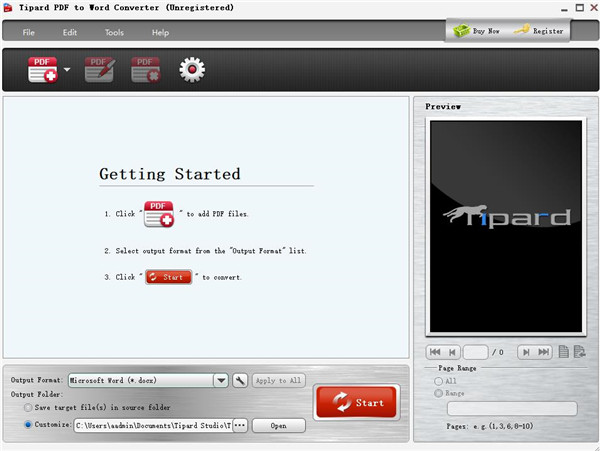The width and height of the screenshot is (600, 451).
Task: Click the page rotate document icon
Action: (580, 352)
